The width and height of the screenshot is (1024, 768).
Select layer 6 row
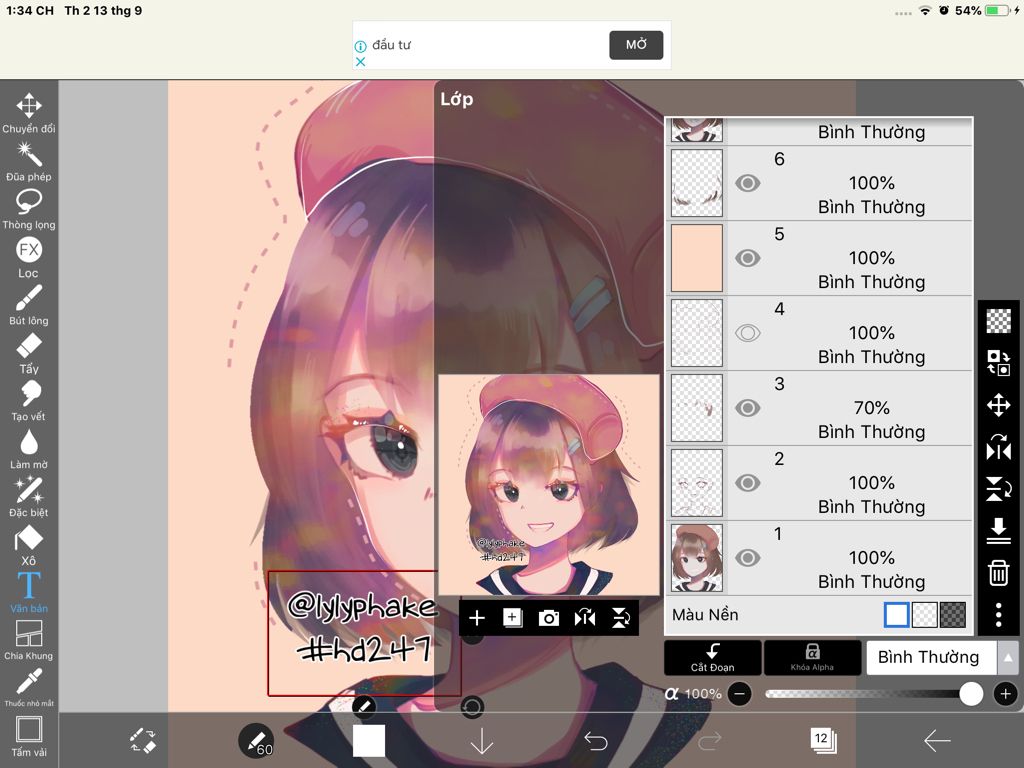tap(819, 183)
